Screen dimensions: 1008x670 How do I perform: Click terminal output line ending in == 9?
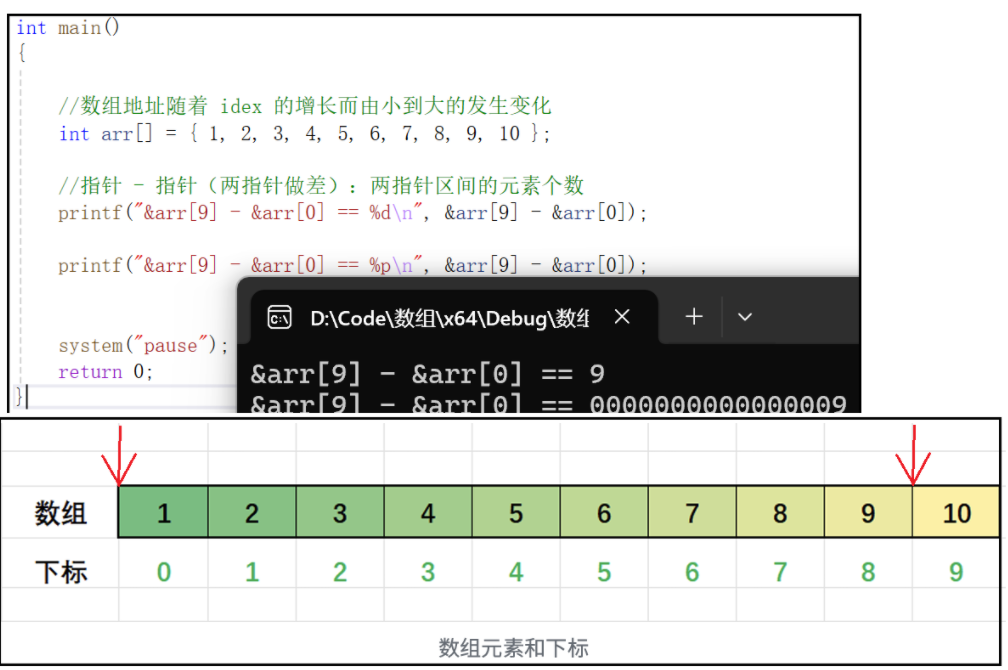(428, 374)
